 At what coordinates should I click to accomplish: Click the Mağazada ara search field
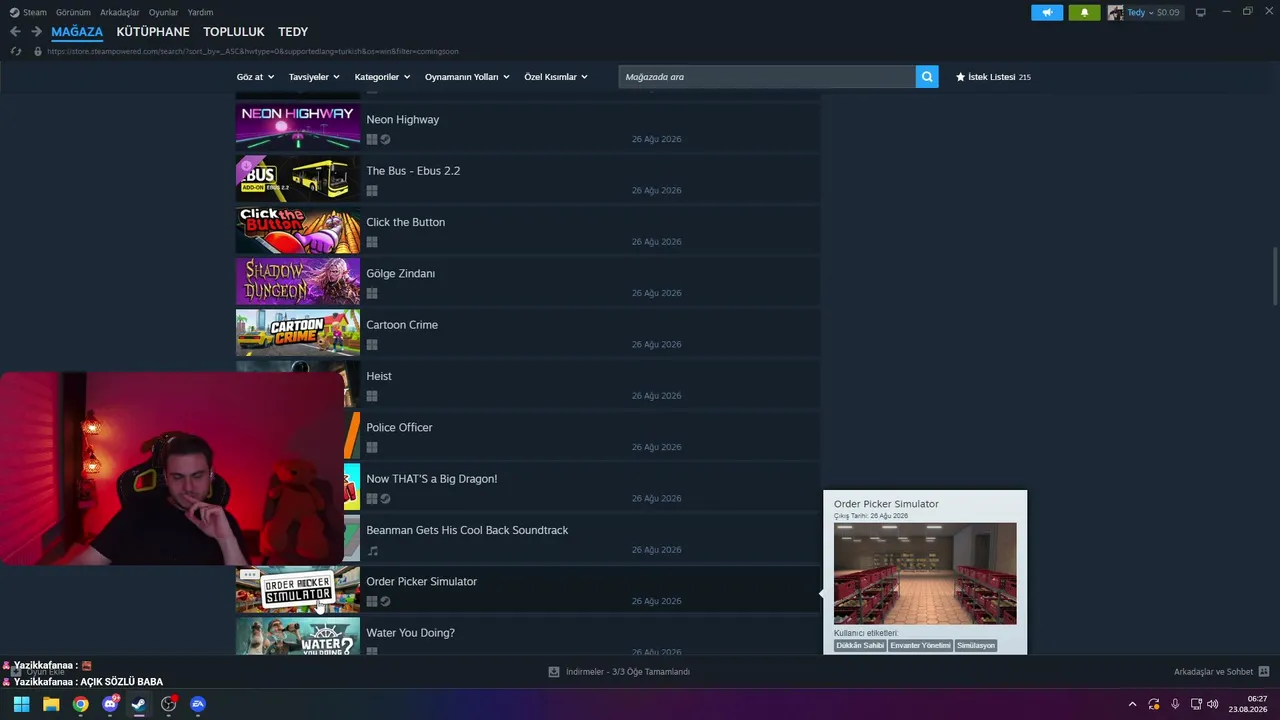[x=767, y=77]
